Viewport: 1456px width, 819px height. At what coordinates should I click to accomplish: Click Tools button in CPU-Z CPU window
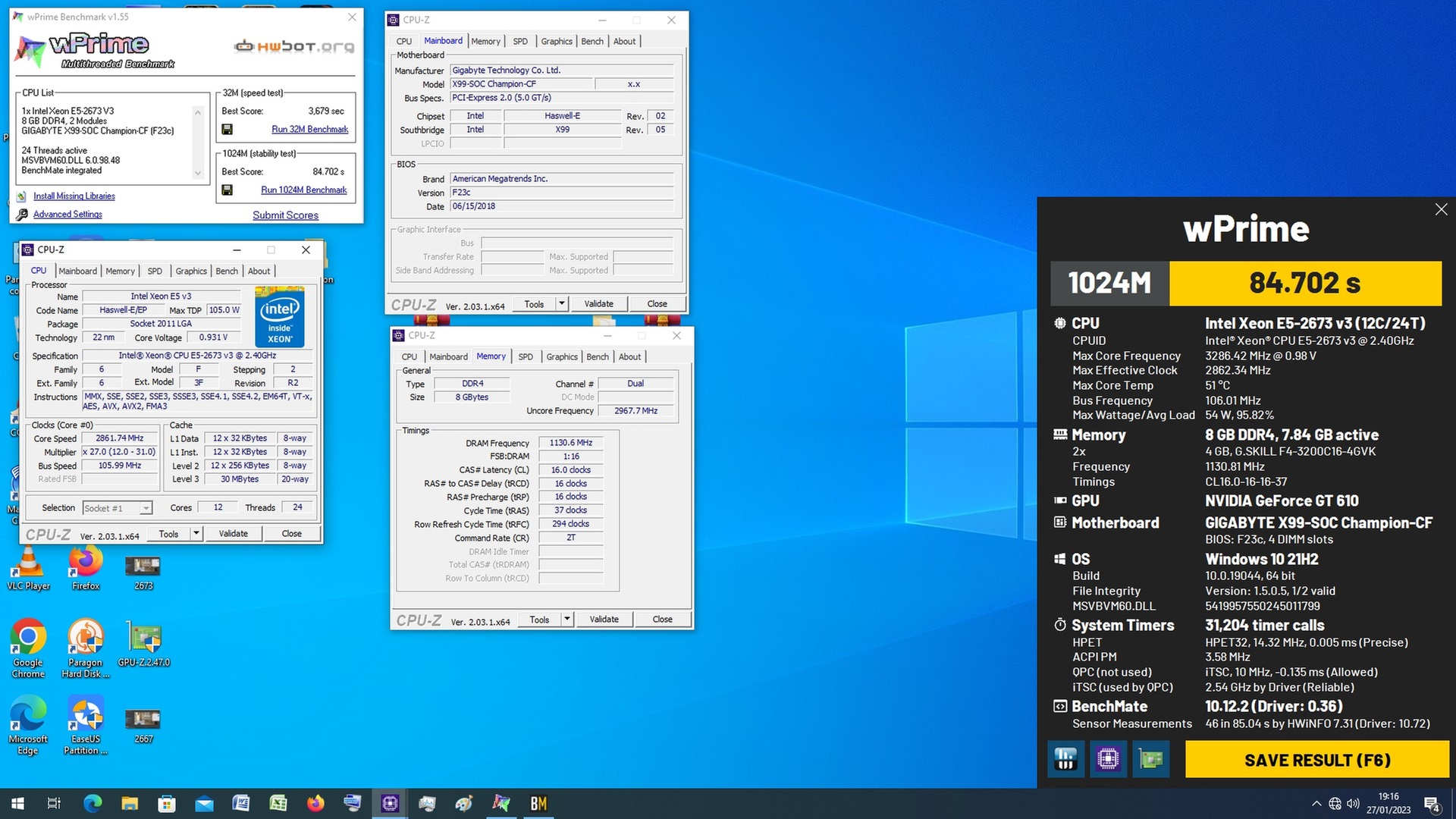168,533
